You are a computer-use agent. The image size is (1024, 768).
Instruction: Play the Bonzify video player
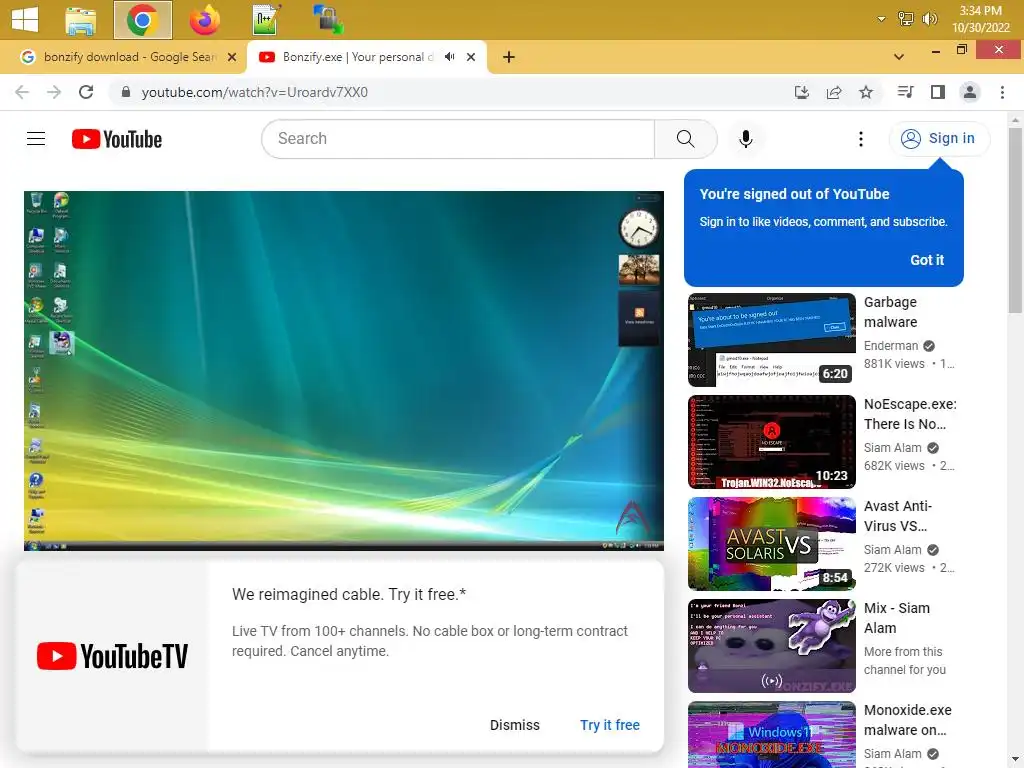(344, 370)
